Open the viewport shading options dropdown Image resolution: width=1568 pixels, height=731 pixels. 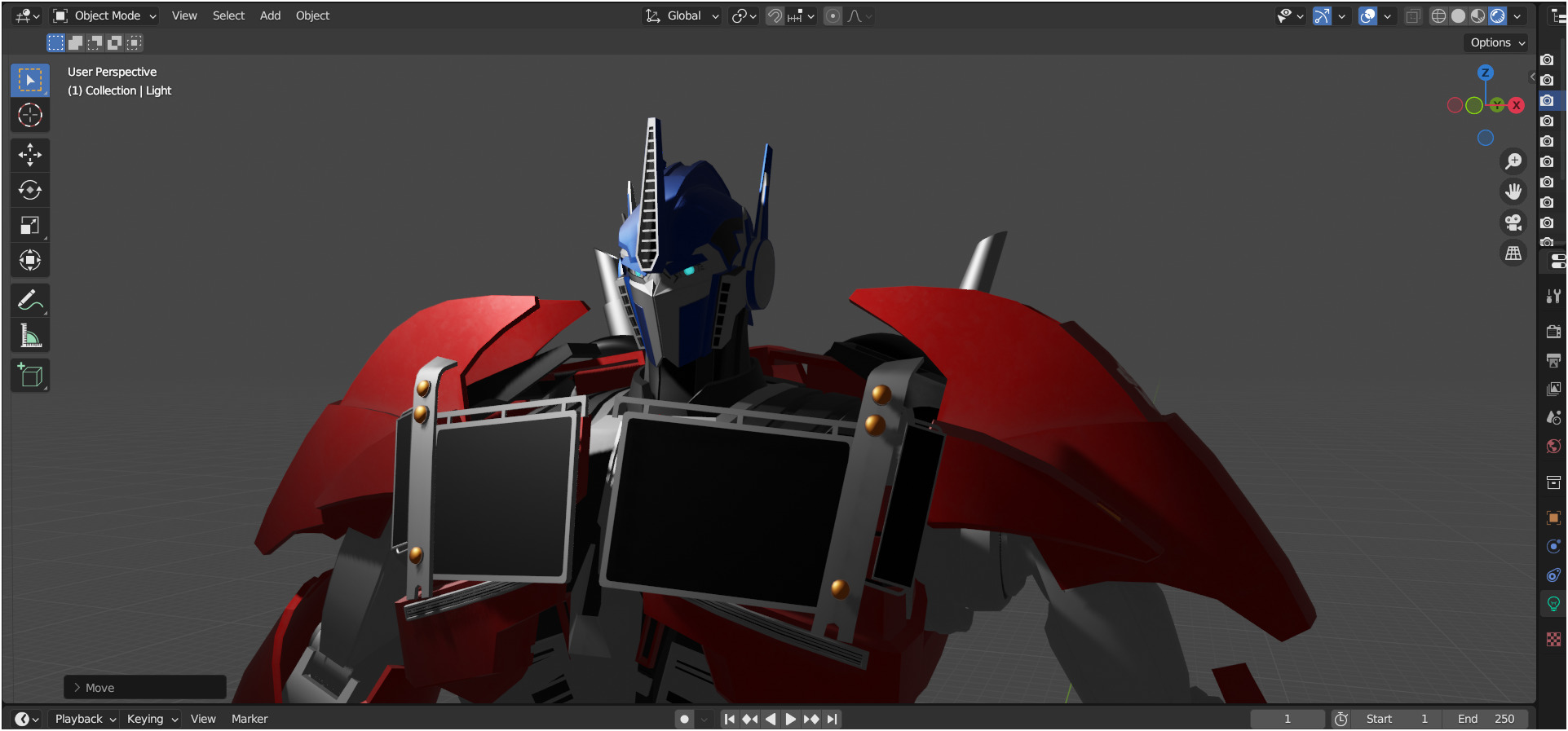(1517, 15)
